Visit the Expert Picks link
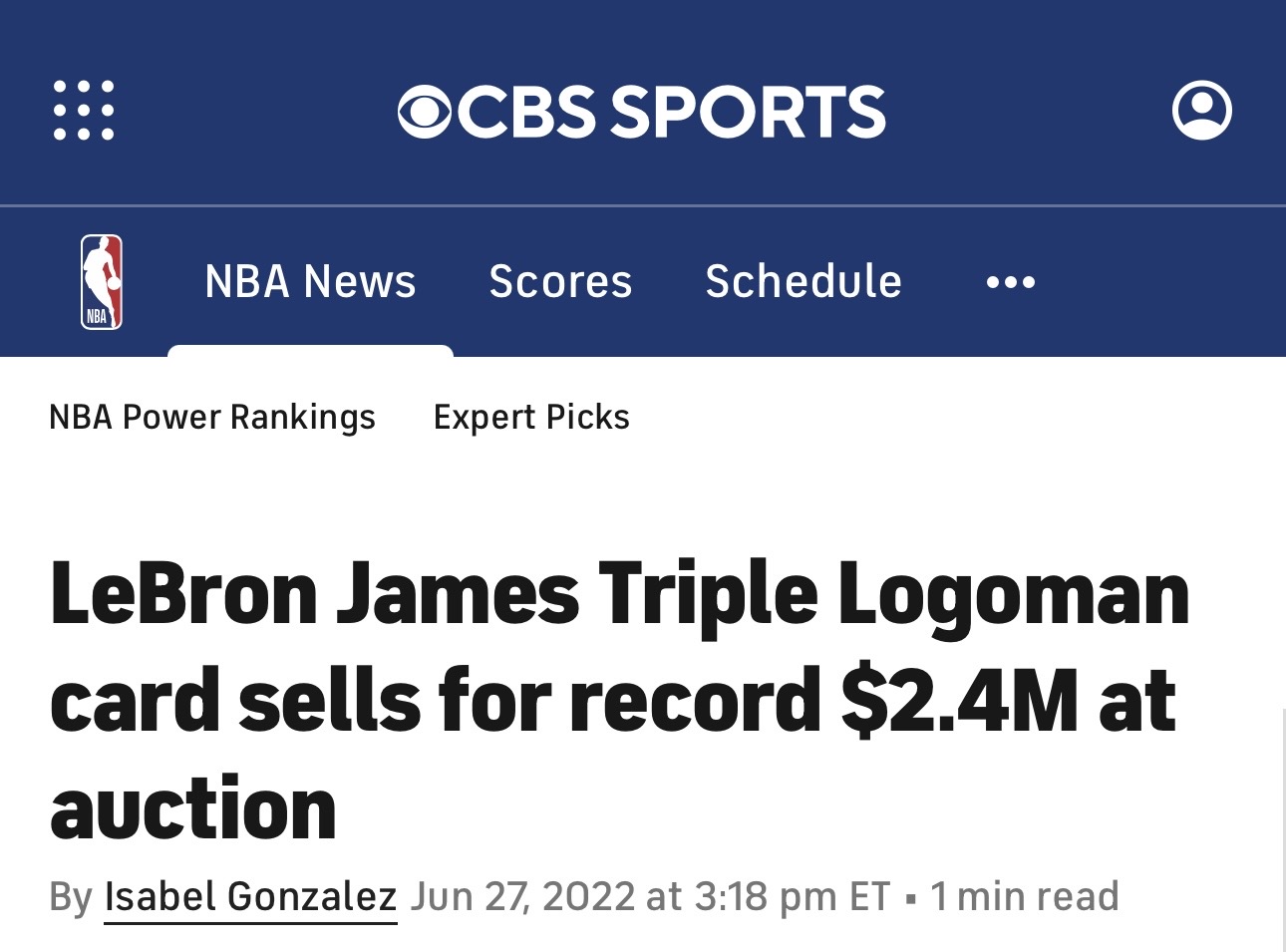 tap(531, 417)
